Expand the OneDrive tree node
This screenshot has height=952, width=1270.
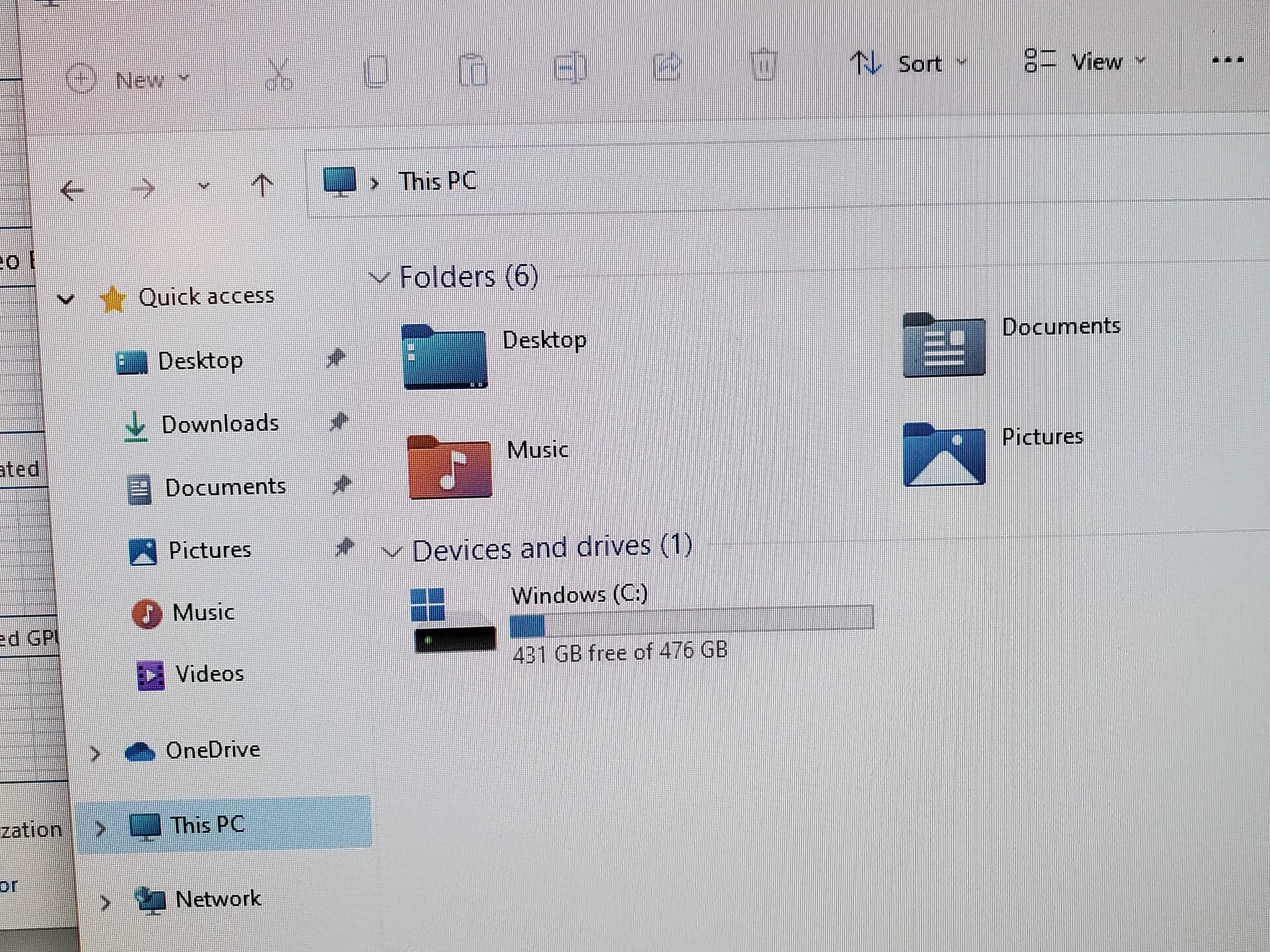[95, 754]
